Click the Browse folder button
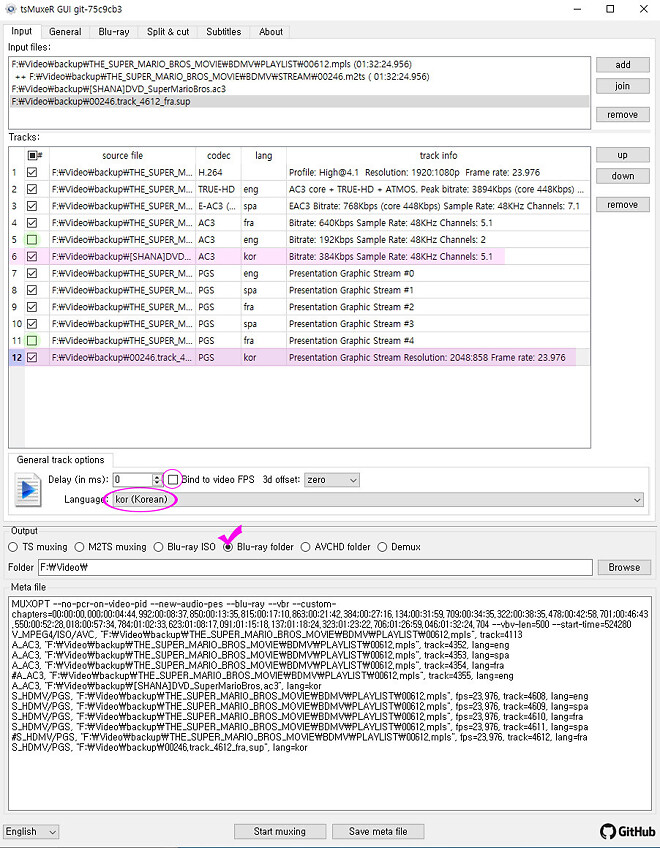 coord(624,567)
